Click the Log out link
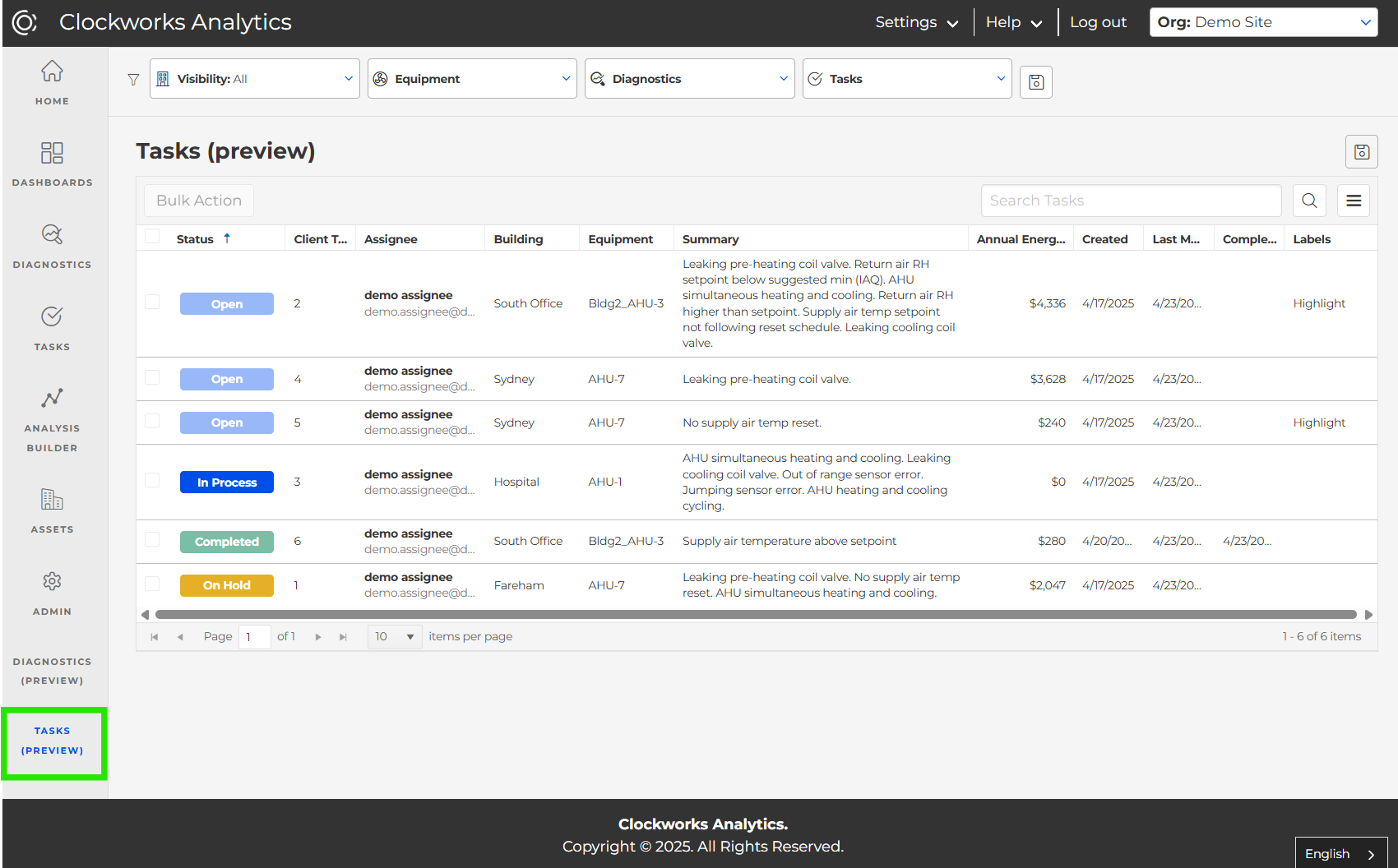Viewport: 1398px width, 868px height. [1098, 22]
